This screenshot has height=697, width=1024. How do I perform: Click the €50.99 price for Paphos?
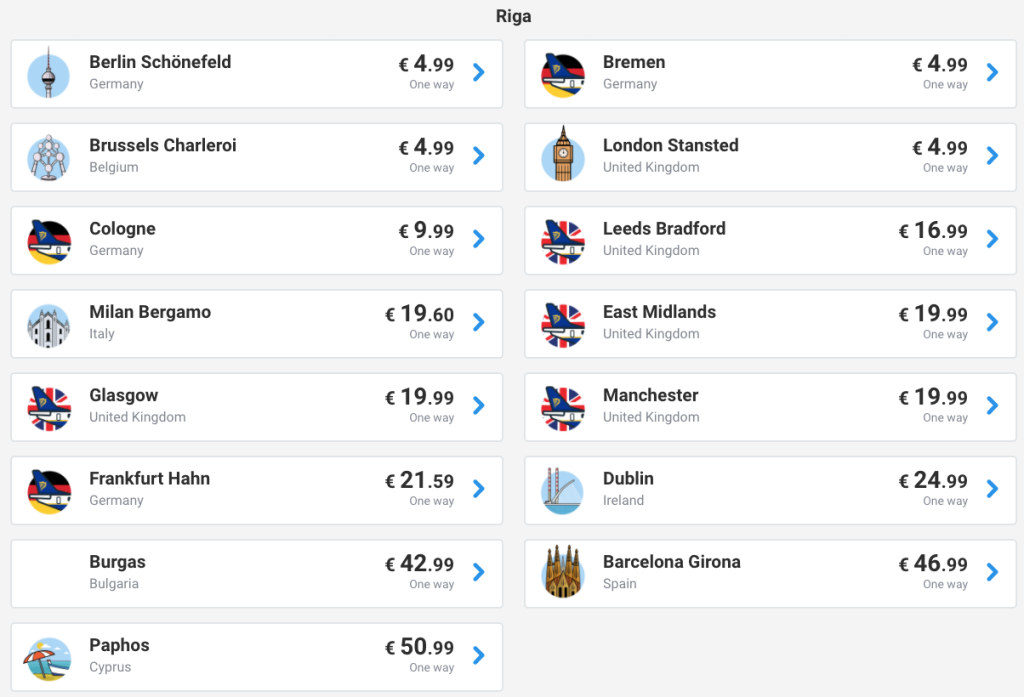tap(420, 647)
